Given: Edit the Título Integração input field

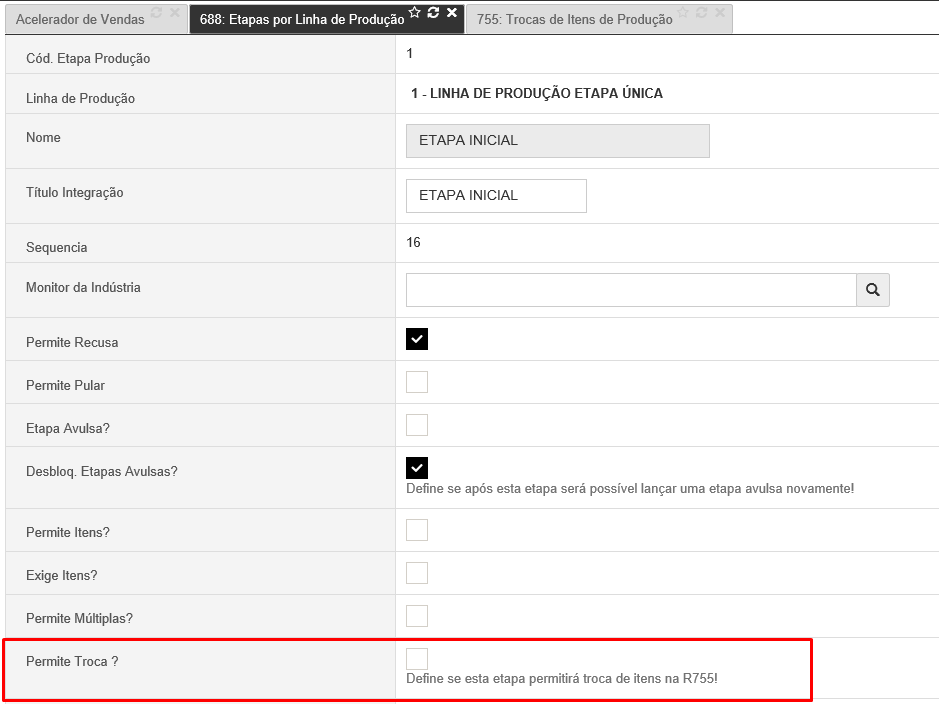Looking at the screenshot, I should (496, 196).
